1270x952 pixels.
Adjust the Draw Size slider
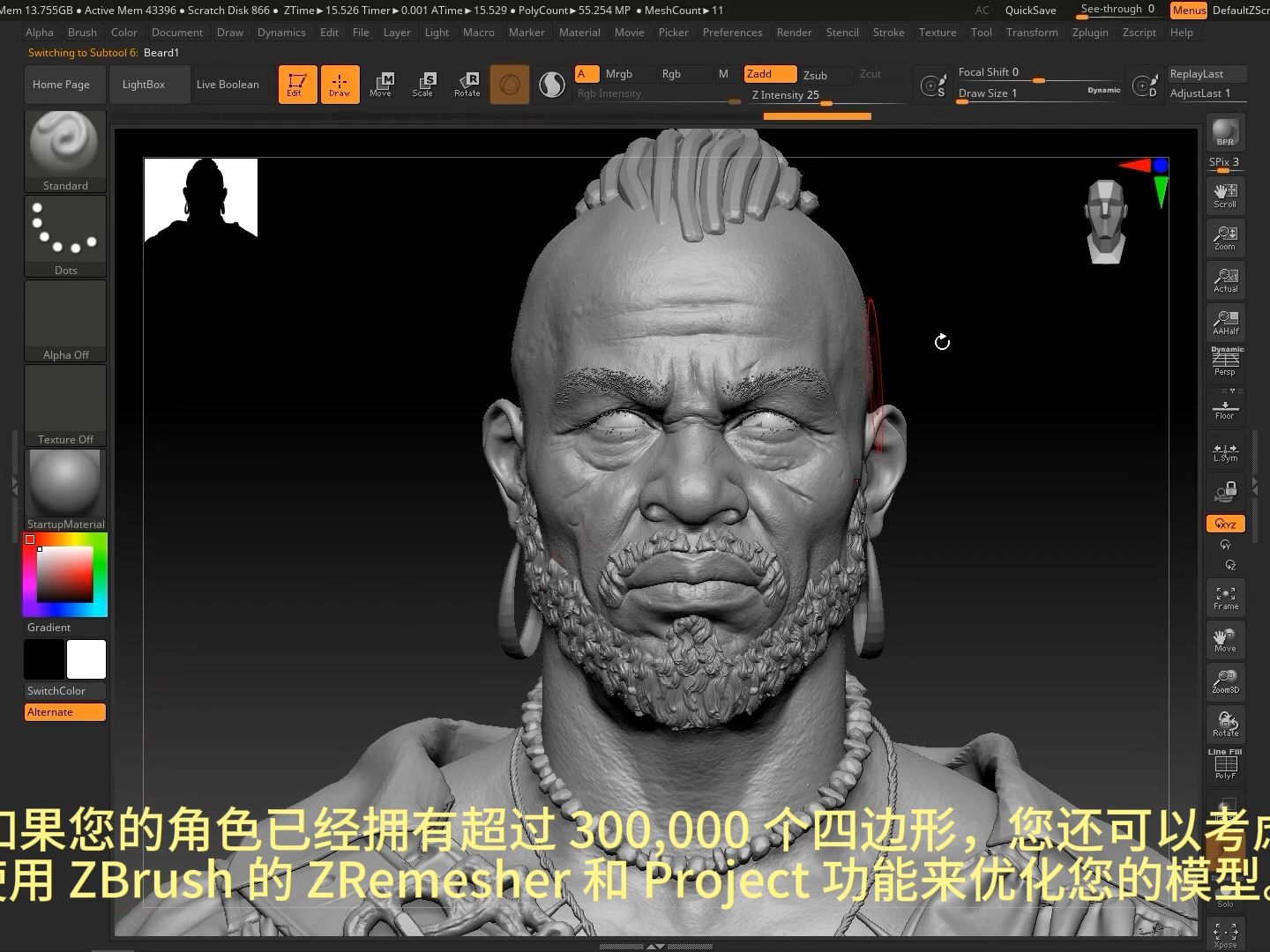pyautogui.click(x=1039, y=93)
